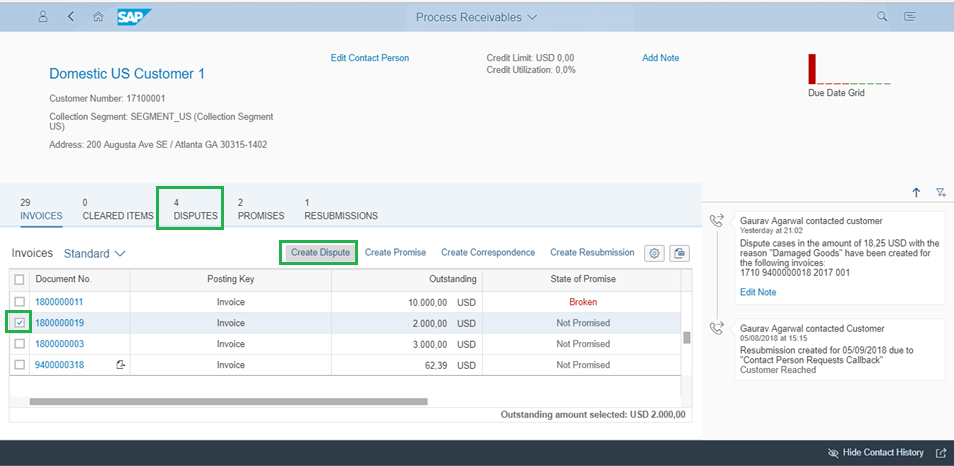Click the Posting Key column header

(231, 279)
